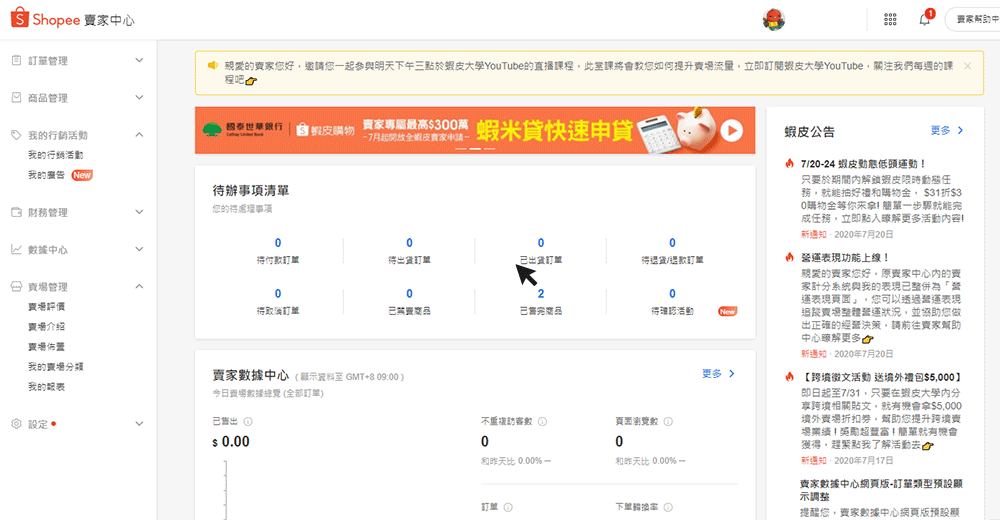1000x520 pixels.
Task: Collapse the 我的行銷活動 sidebar section
Action: pyautogui.click(x=139, y=135)
